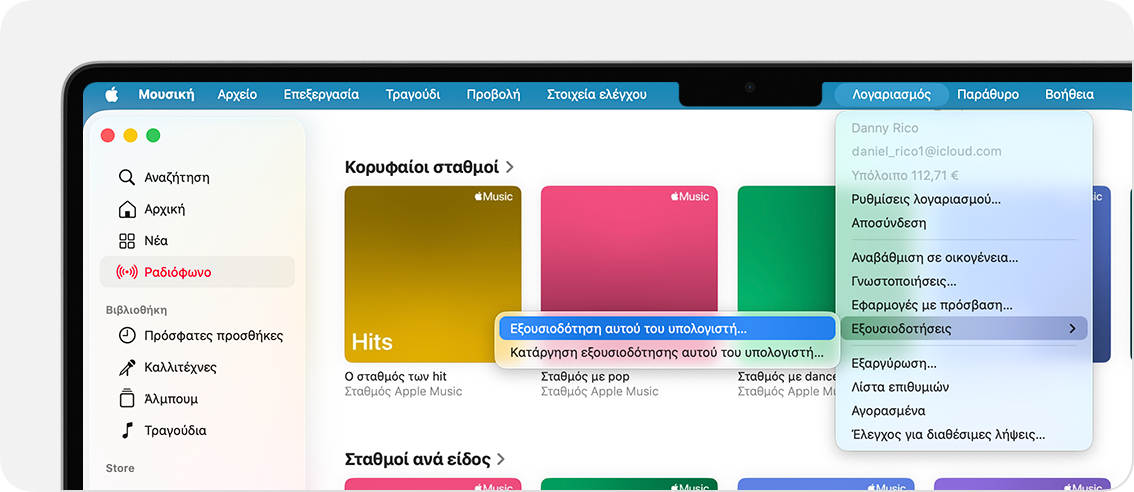
Task: Open the Apple menu logo
Action: 111,94
